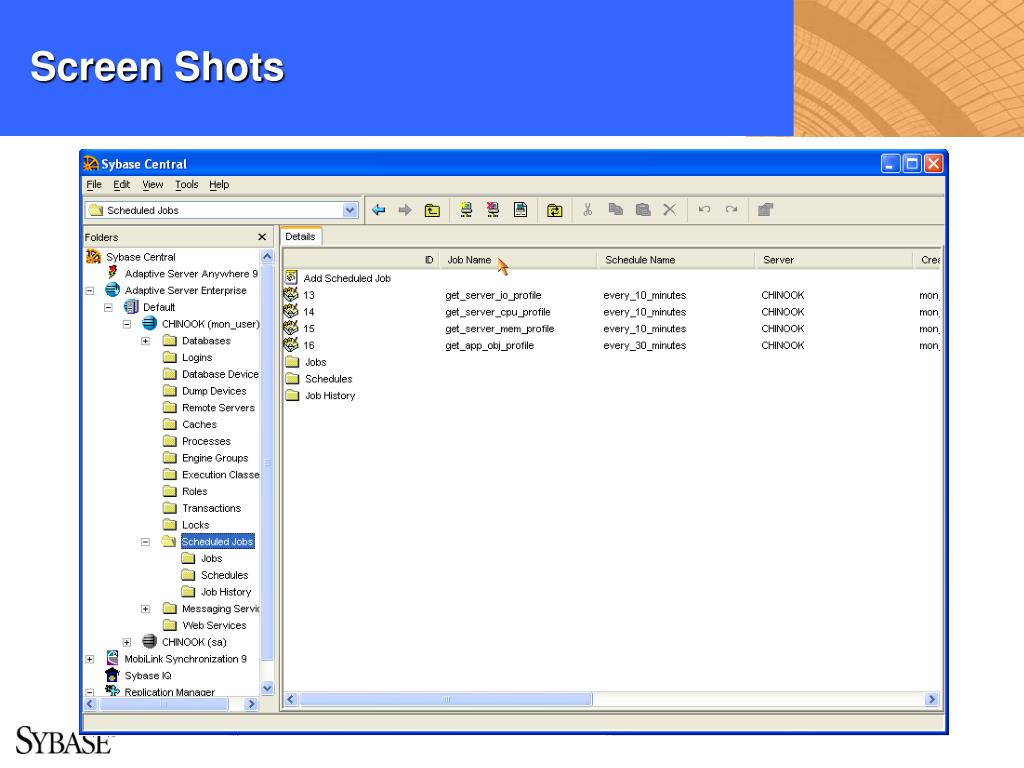Open the View menu

[x=153, y=184]
